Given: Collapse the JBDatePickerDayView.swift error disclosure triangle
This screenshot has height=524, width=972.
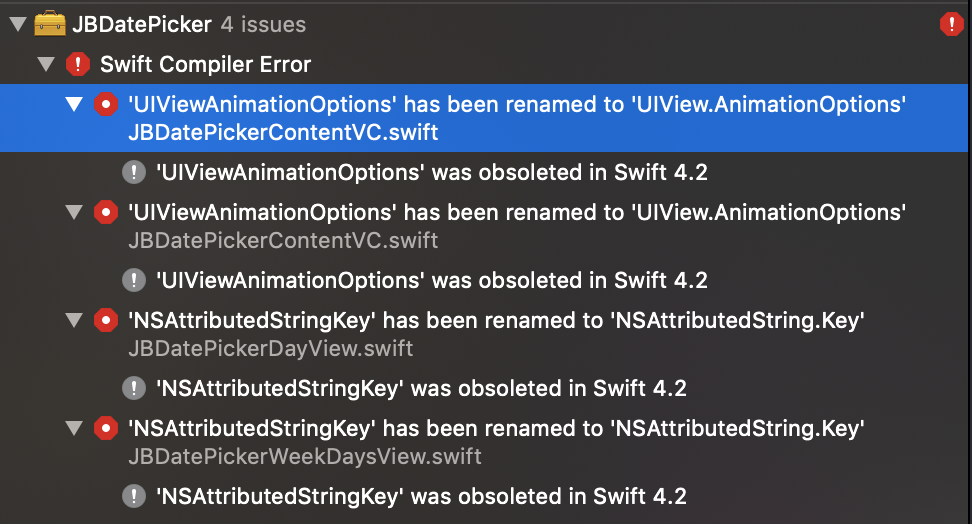Looking at the screenshot, I should [73, 320].
